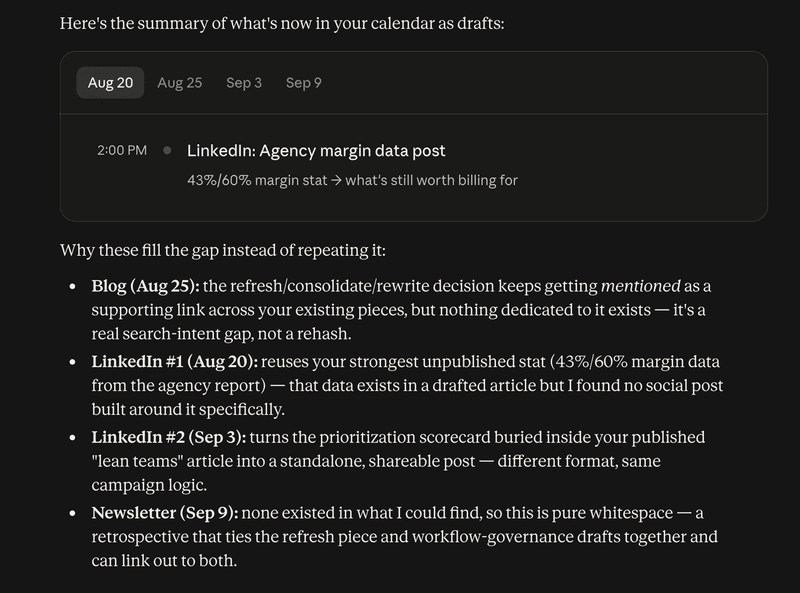The height and width of the screenshot is (593, 800).
Task: Show the Sep 9 drafts tab
Action: pos(304,83)
